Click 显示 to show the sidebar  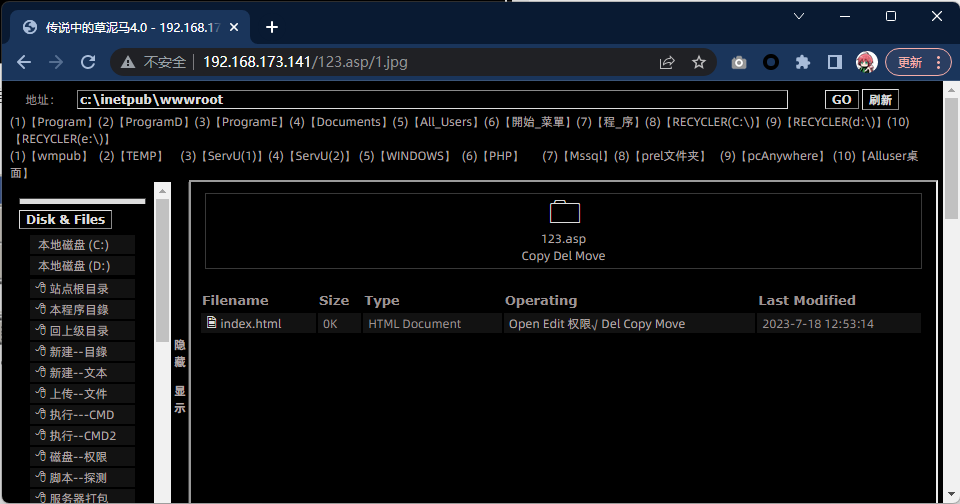[180, 399]
